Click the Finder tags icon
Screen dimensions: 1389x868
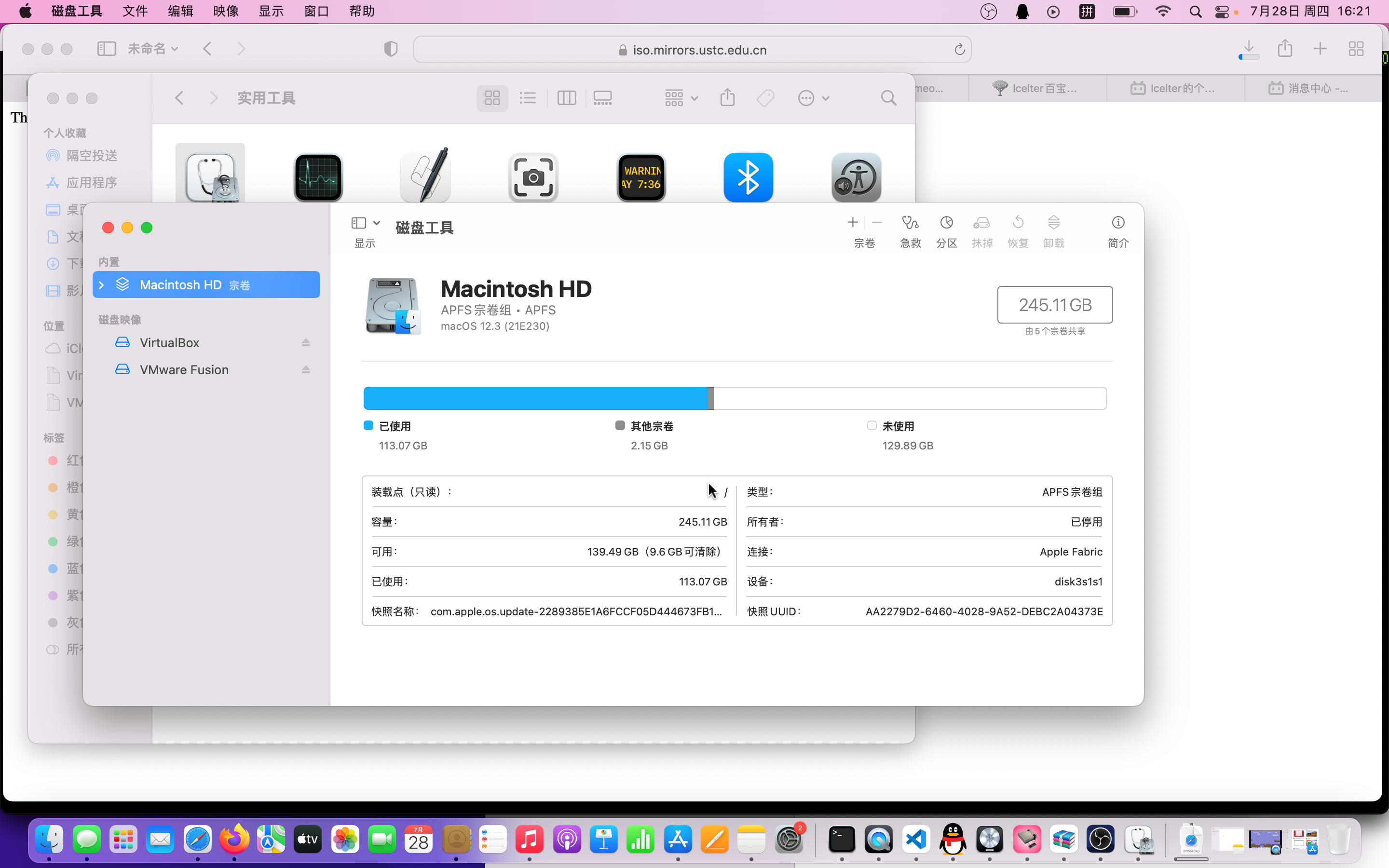click(x=765, y=98)
